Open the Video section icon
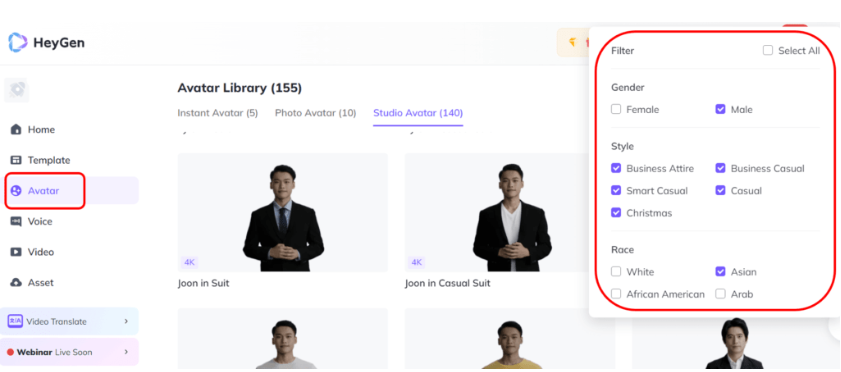Viewport: 841px width, 372px height. click(x=16, y=252)
